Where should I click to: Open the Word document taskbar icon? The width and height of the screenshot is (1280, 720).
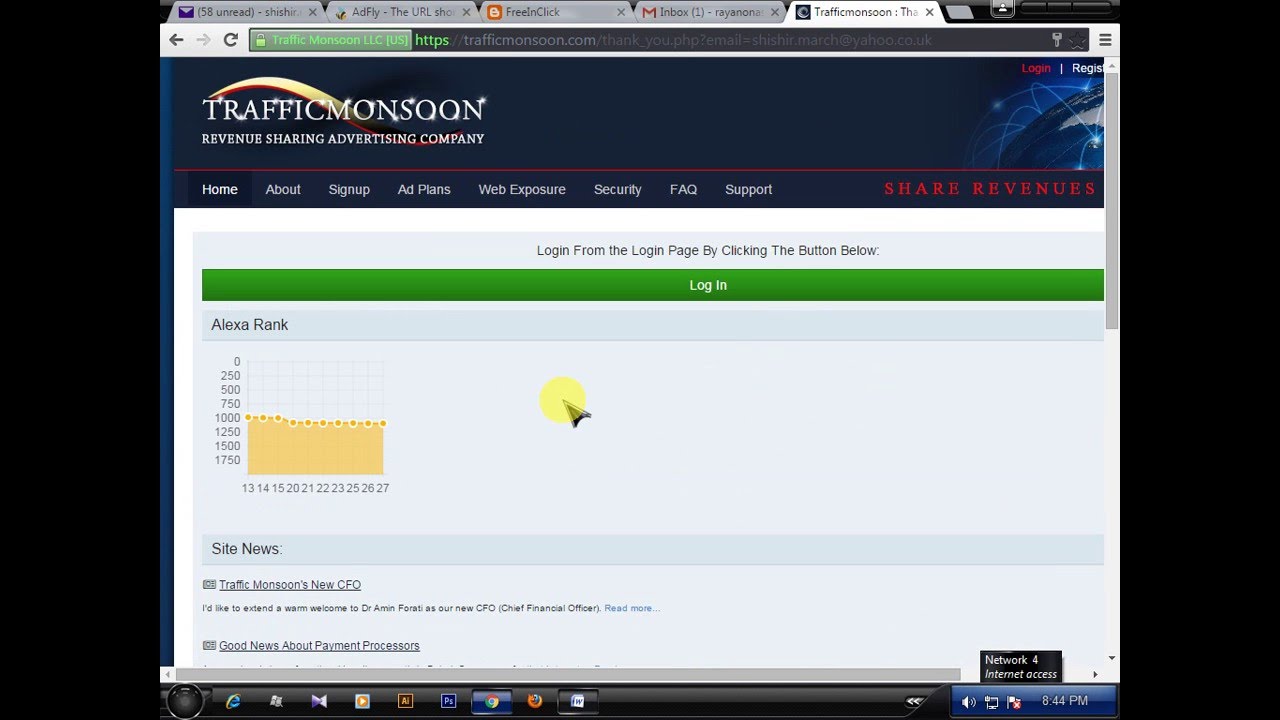click(x=577, y=702)
